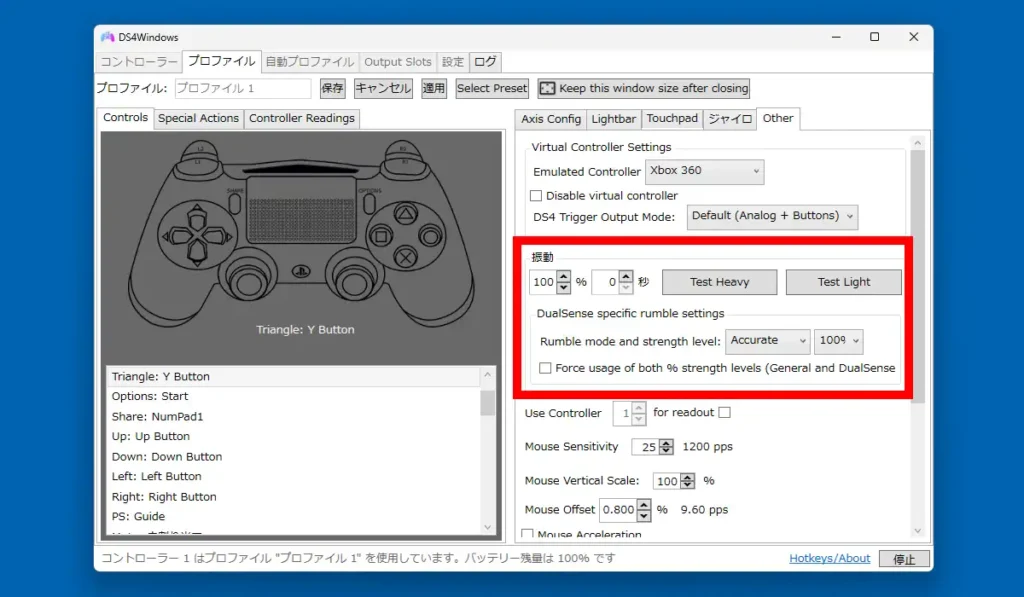Increase Mouse Sensitivity spinner
The height and width of the screenshot is (597, 1024).
666,443
